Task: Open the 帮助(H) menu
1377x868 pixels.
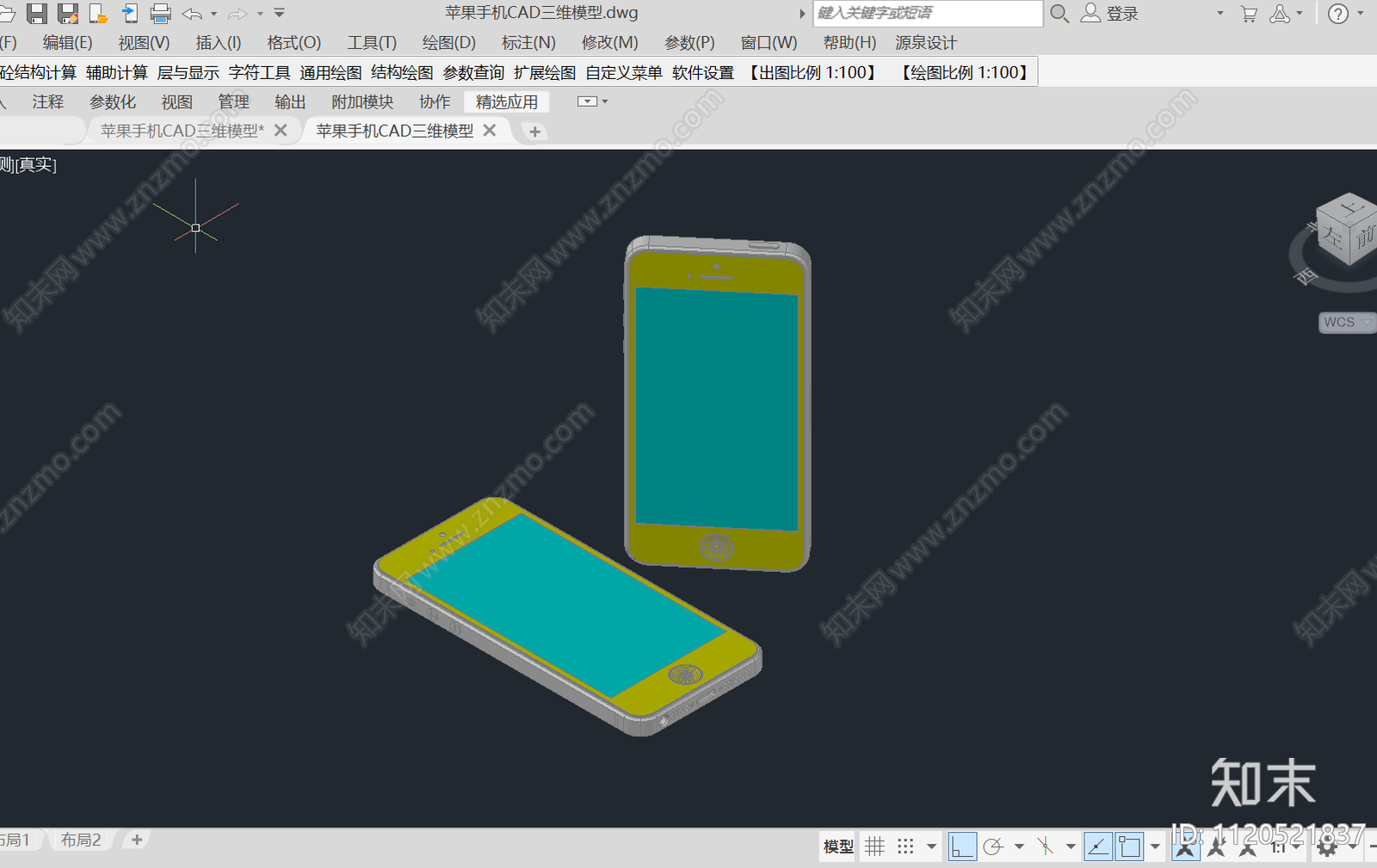Action: (x=849, y=43)
